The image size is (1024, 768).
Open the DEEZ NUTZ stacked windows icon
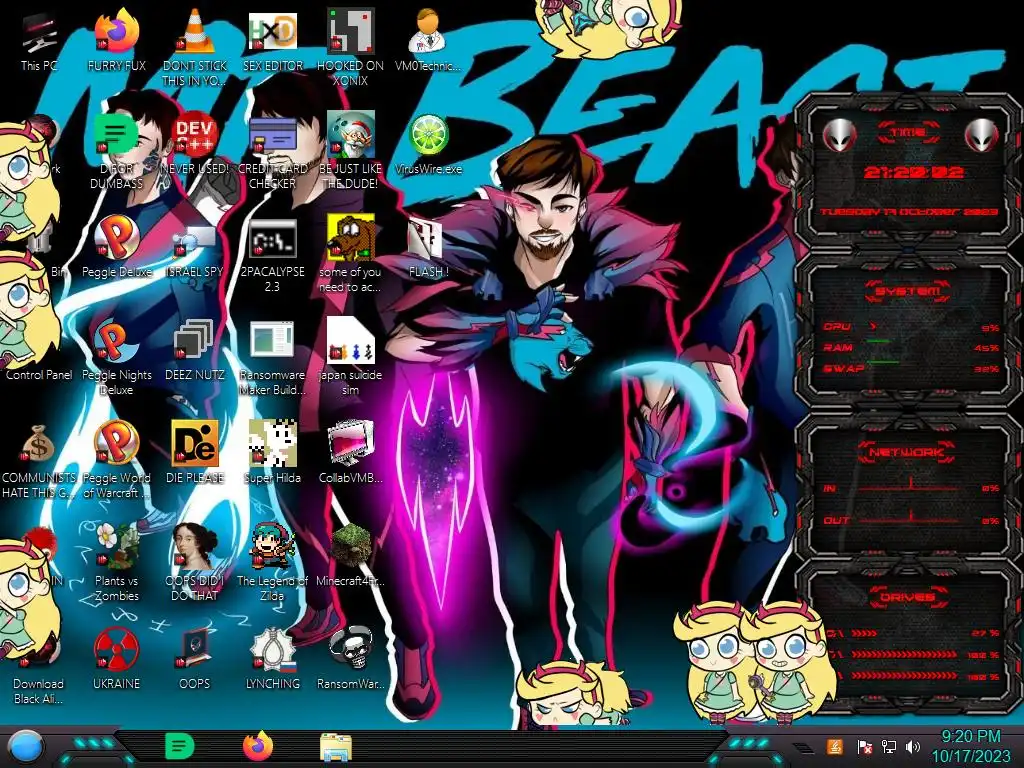[x=195, y=340]
